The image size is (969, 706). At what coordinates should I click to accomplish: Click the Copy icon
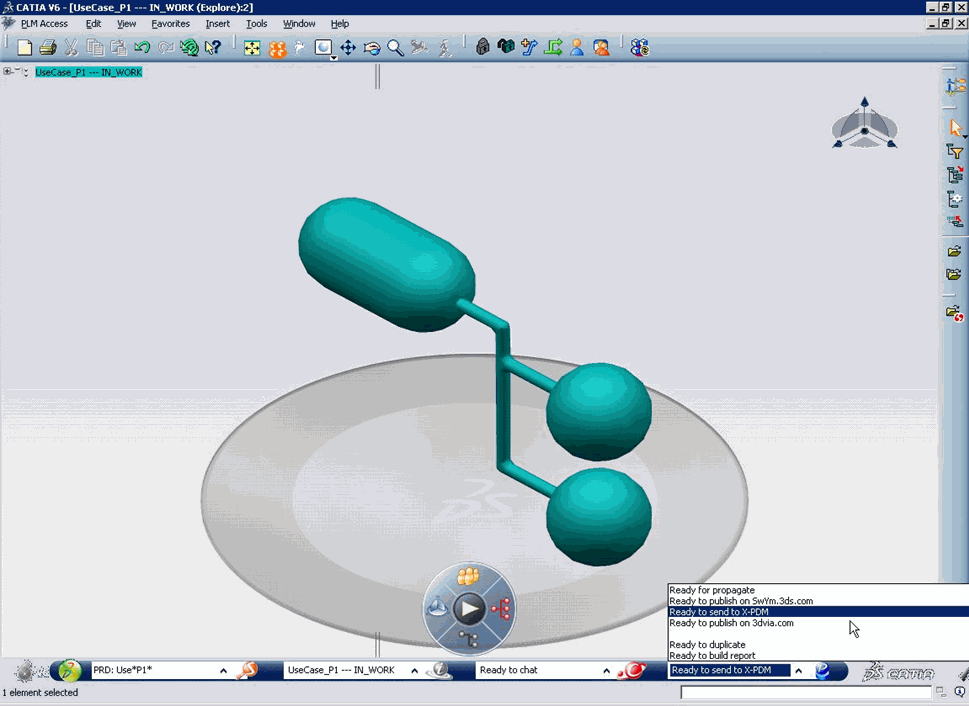(95, 48)
